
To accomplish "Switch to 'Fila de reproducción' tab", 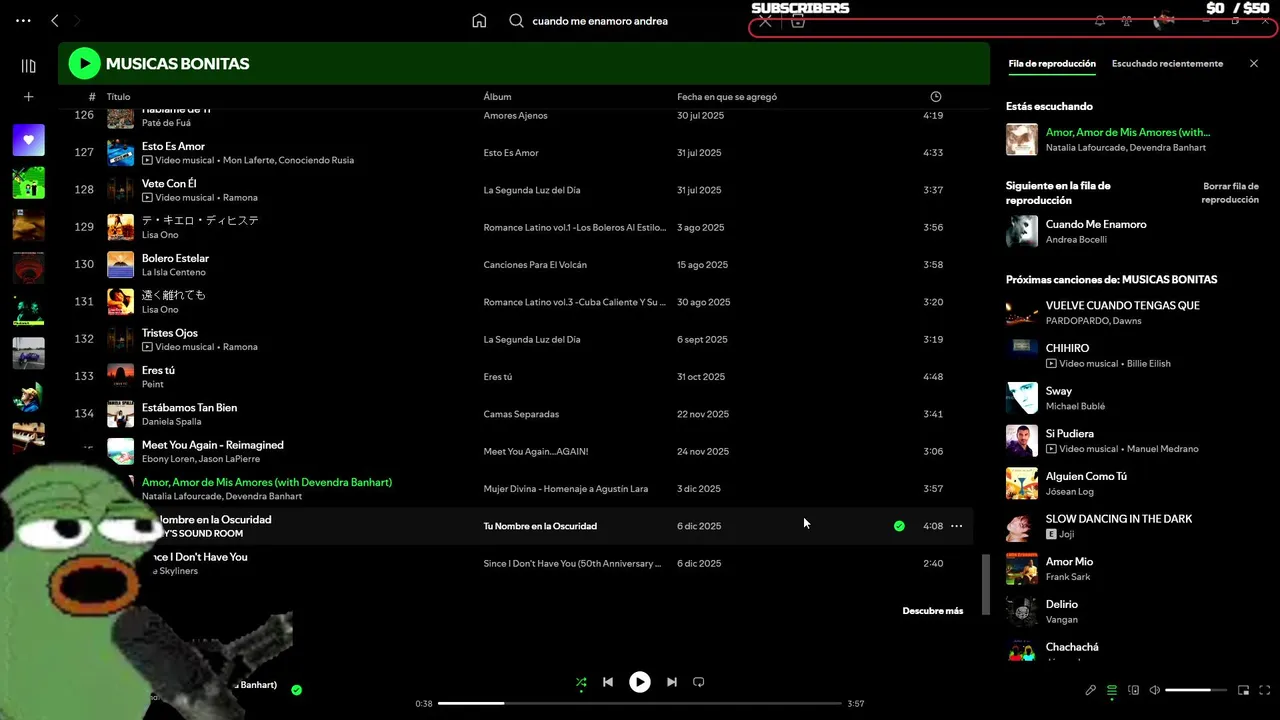I will point(1052,64).
